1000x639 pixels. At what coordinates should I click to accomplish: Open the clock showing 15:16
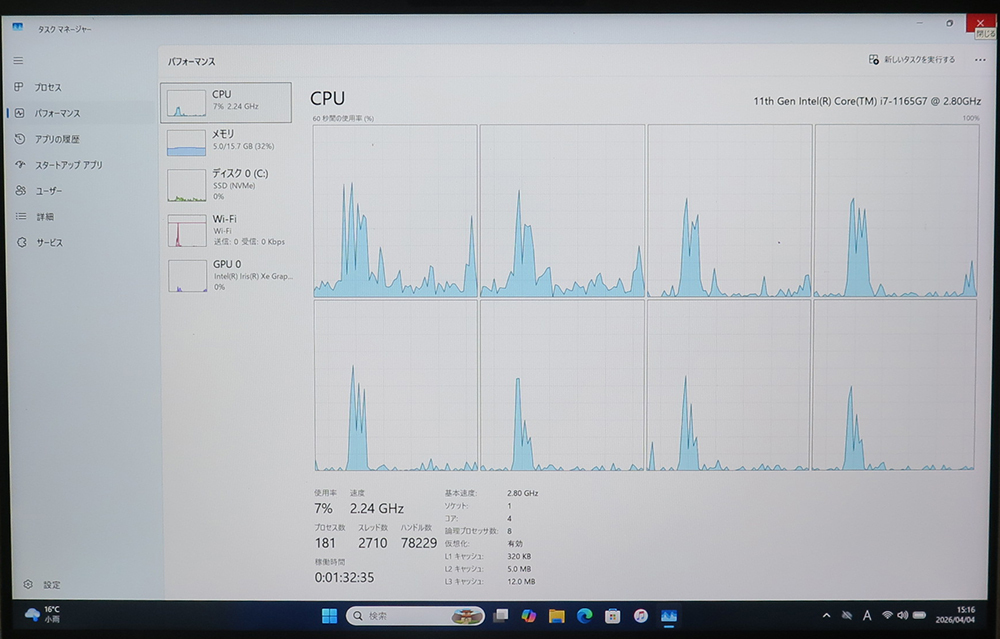[x=955, y=615]
